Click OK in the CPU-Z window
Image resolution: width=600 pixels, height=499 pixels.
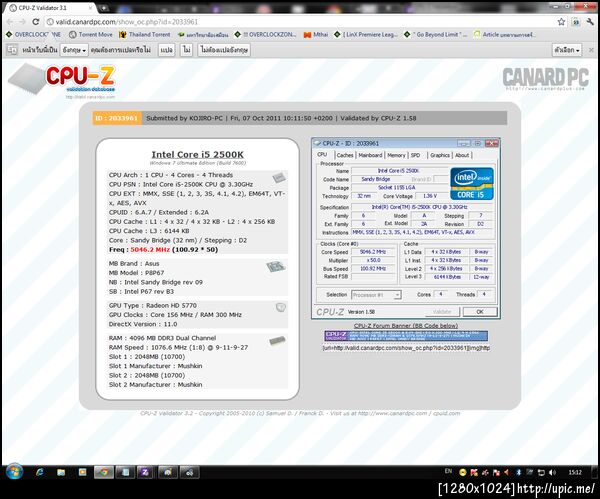[x=480, y=312]
